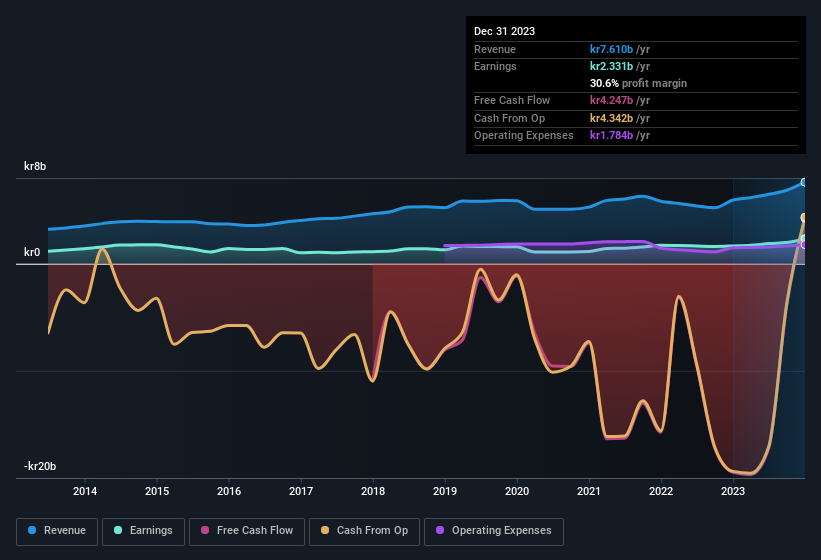
Task: Toggle the Free Cash Flow legend button
Action: pyautogui.click(x=247, y=531)
